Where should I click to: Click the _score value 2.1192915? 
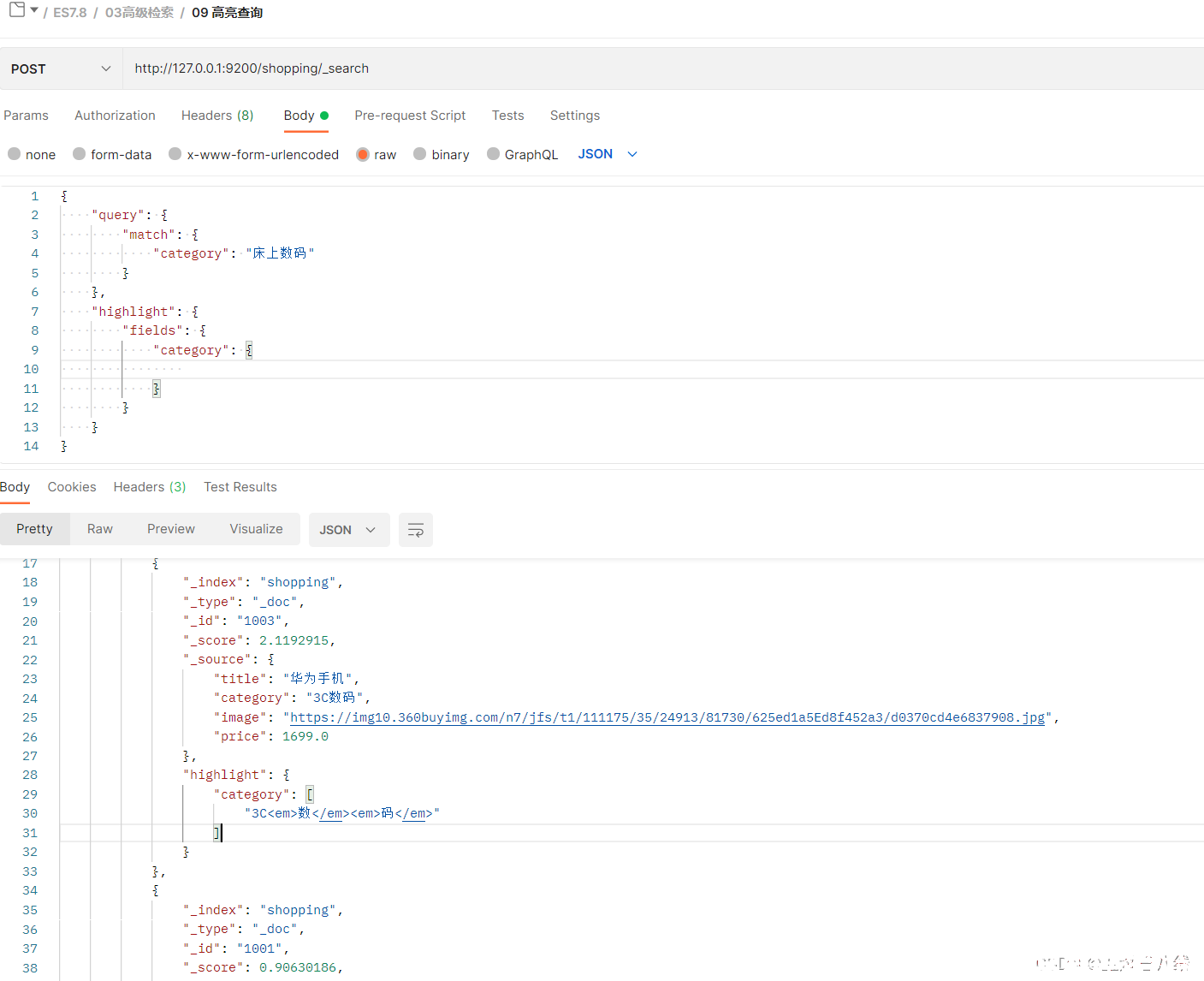(294, 640)
